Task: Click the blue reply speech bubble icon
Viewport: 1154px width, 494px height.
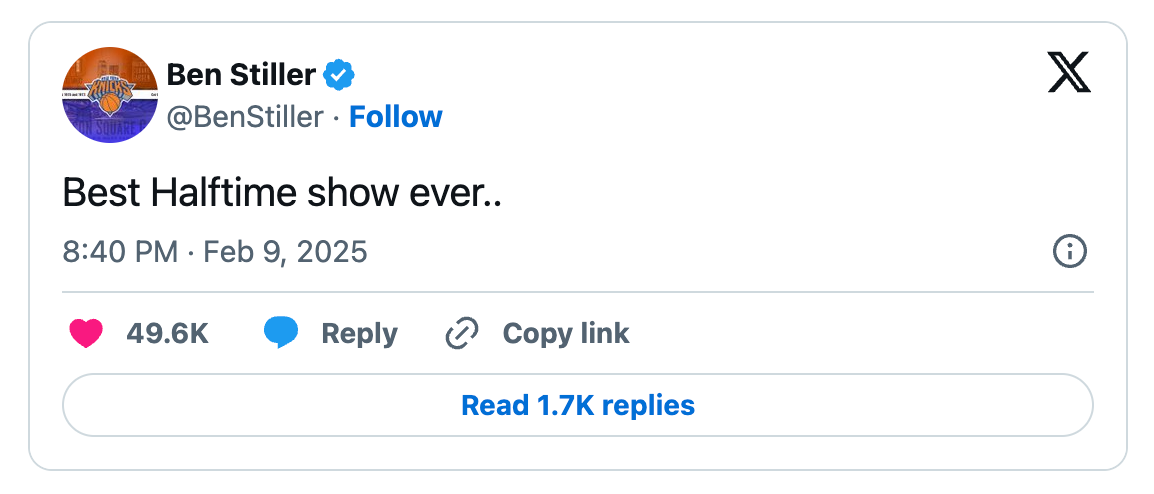Action: [281, 333]
